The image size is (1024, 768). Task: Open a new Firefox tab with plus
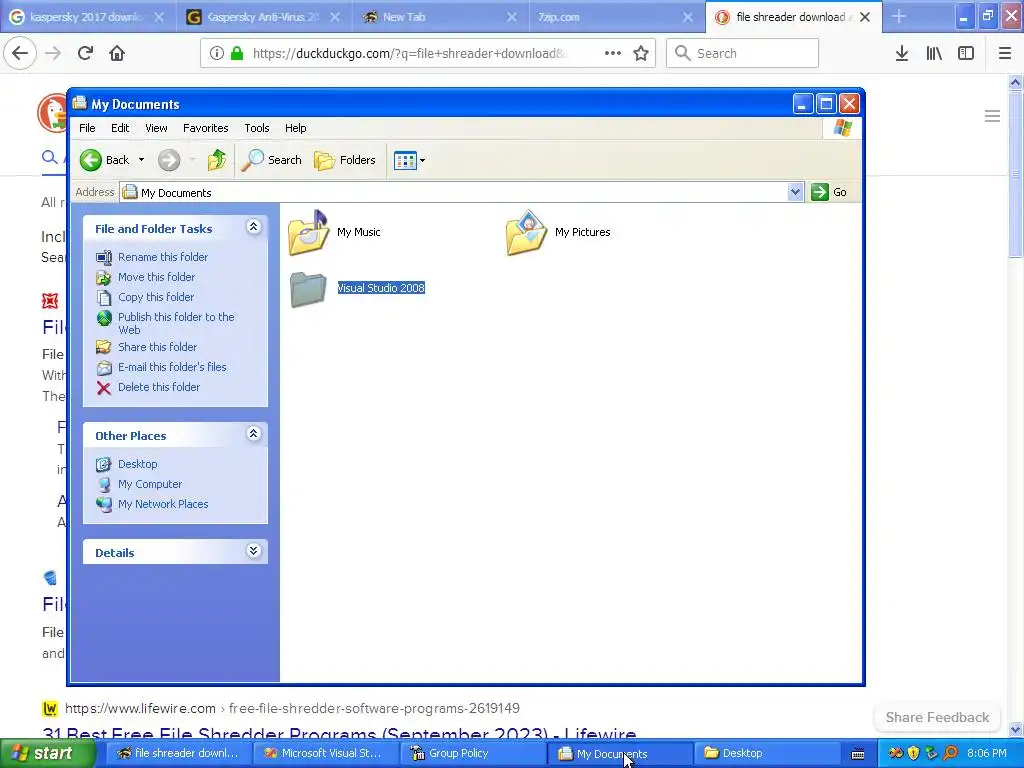pyautogui.click(x=899, y=17)
